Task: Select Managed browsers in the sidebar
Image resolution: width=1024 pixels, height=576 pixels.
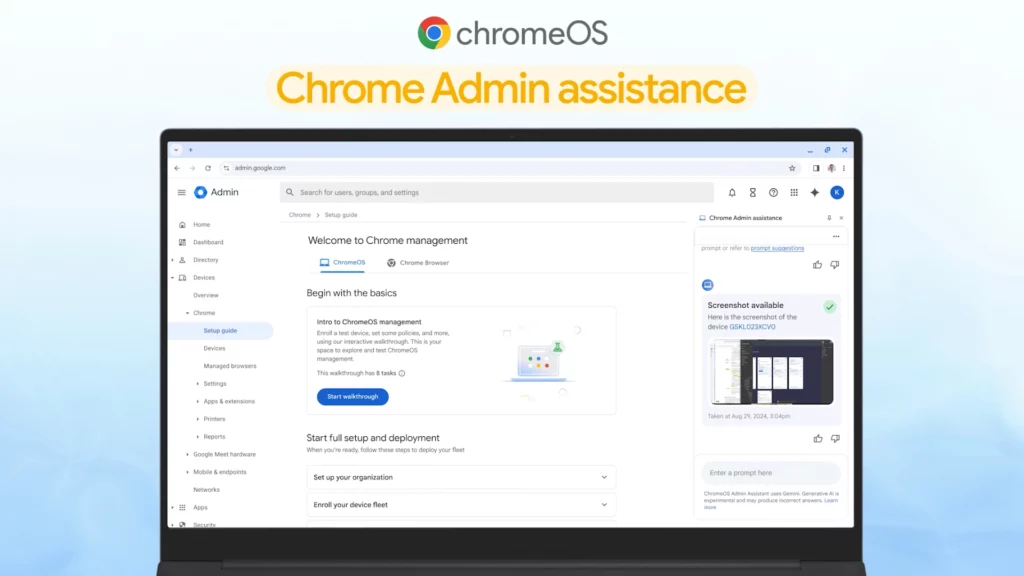Action: tap(230, 366)
